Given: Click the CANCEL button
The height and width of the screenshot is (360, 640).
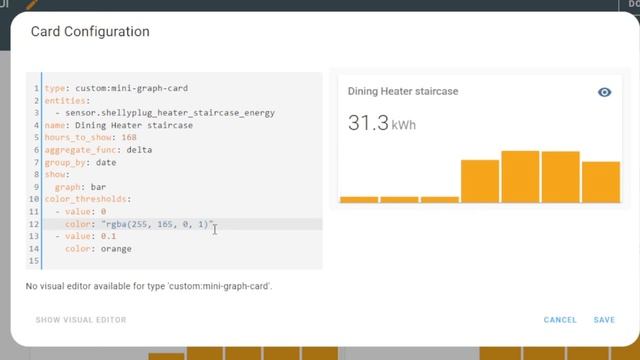Looking at the screenshot, I should [x=560, y=320].
